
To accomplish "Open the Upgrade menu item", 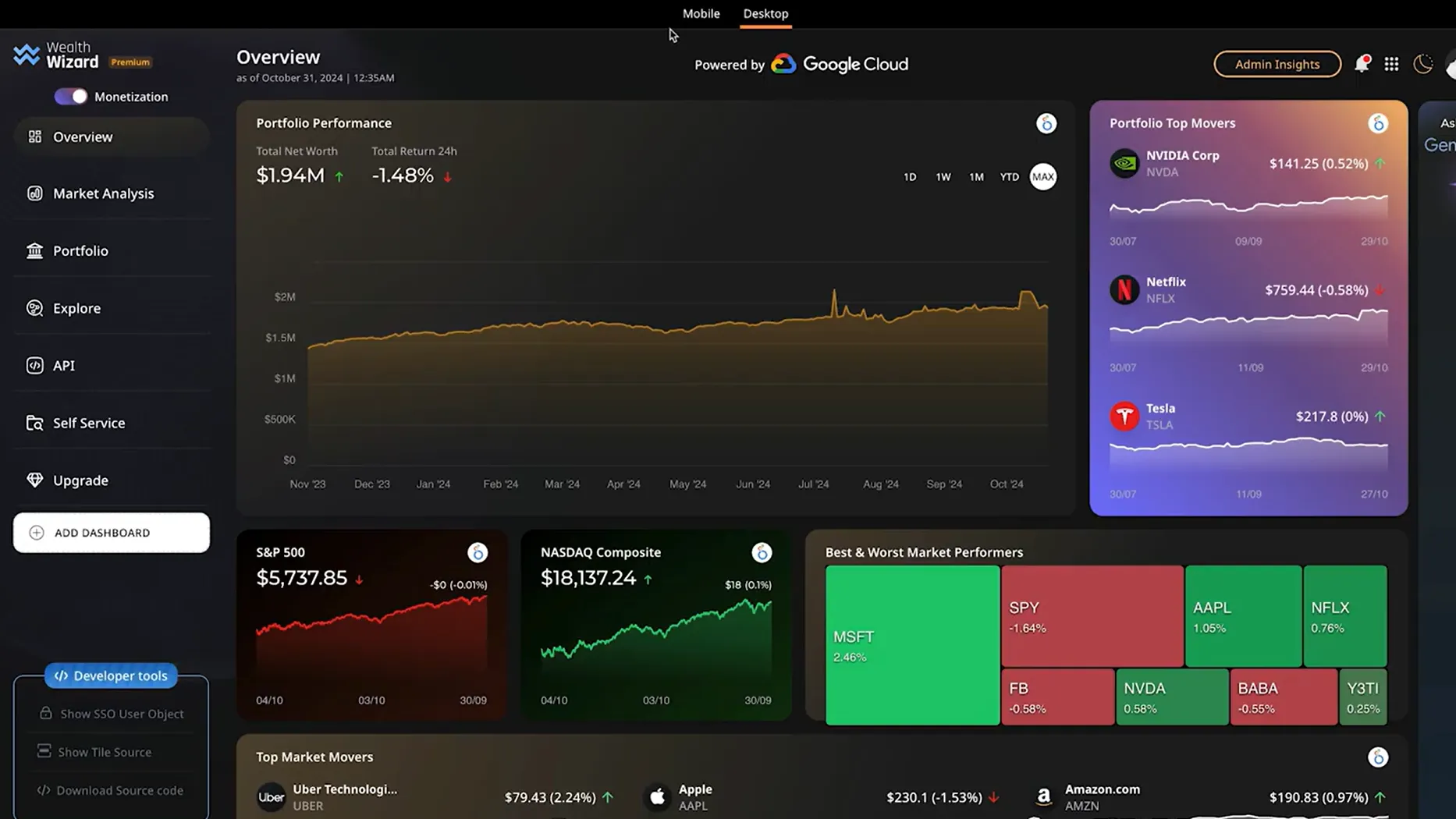I will tap(112, 480).
